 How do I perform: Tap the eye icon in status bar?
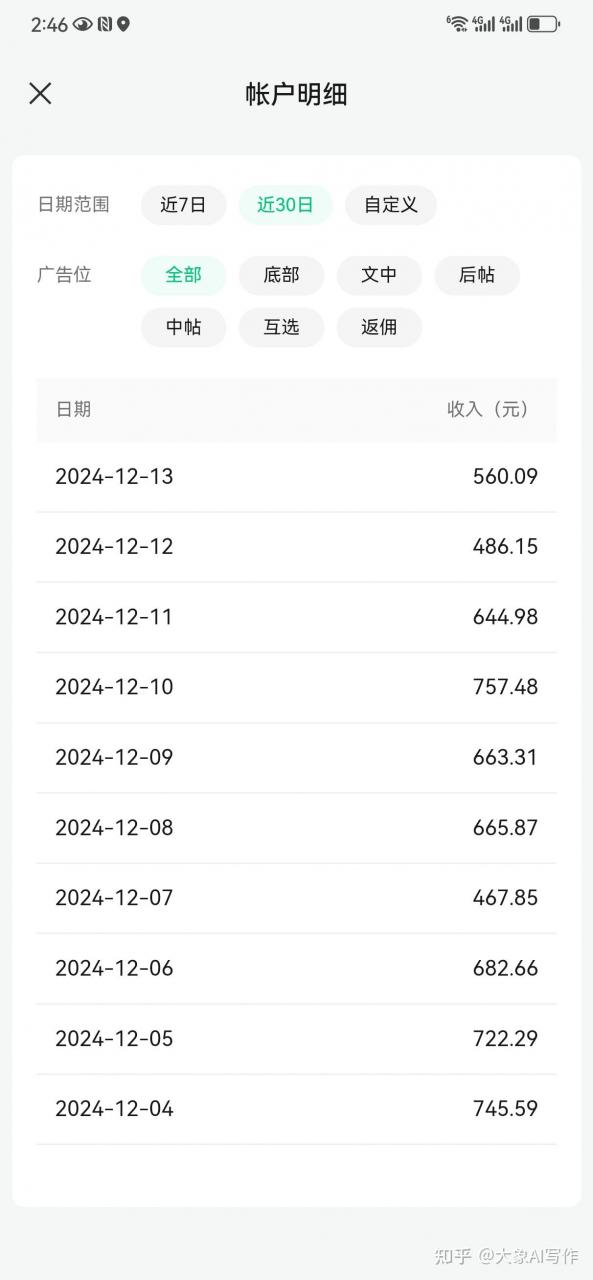[82, 24]
